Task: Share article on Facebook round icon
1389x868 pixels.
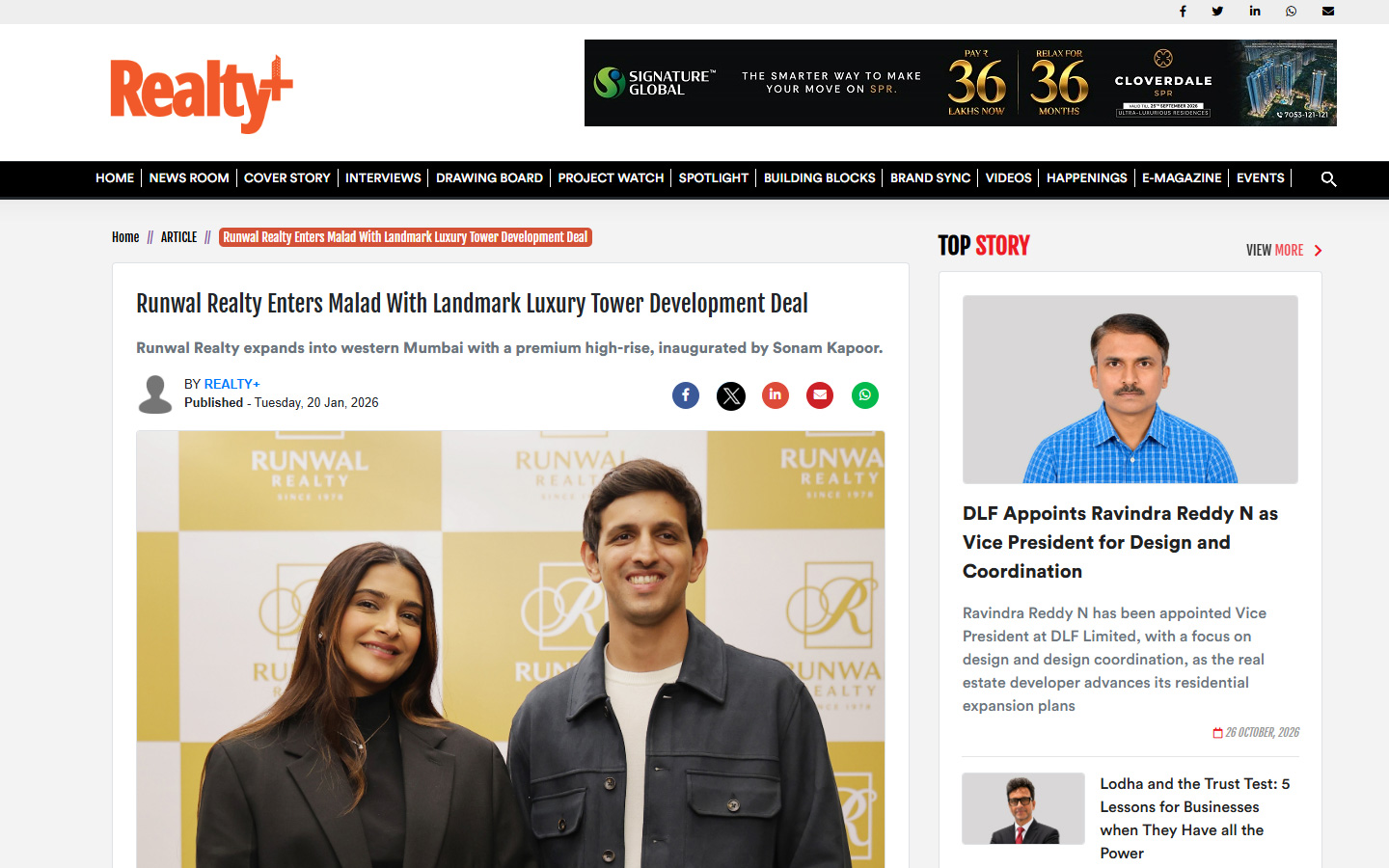Action: point(686,395)
